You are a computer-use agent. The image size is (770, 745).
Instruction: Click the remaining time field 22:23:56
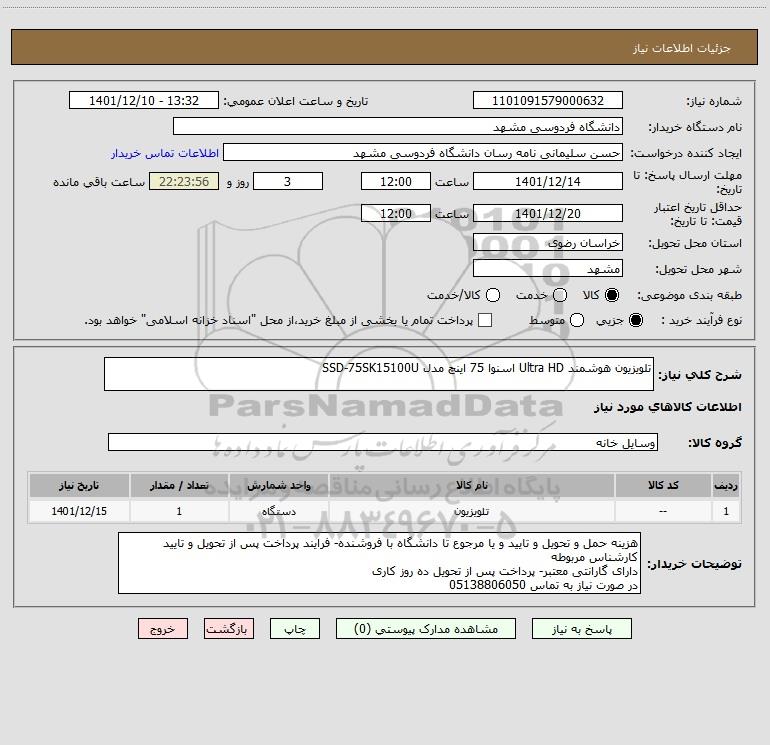click(184, 181)
